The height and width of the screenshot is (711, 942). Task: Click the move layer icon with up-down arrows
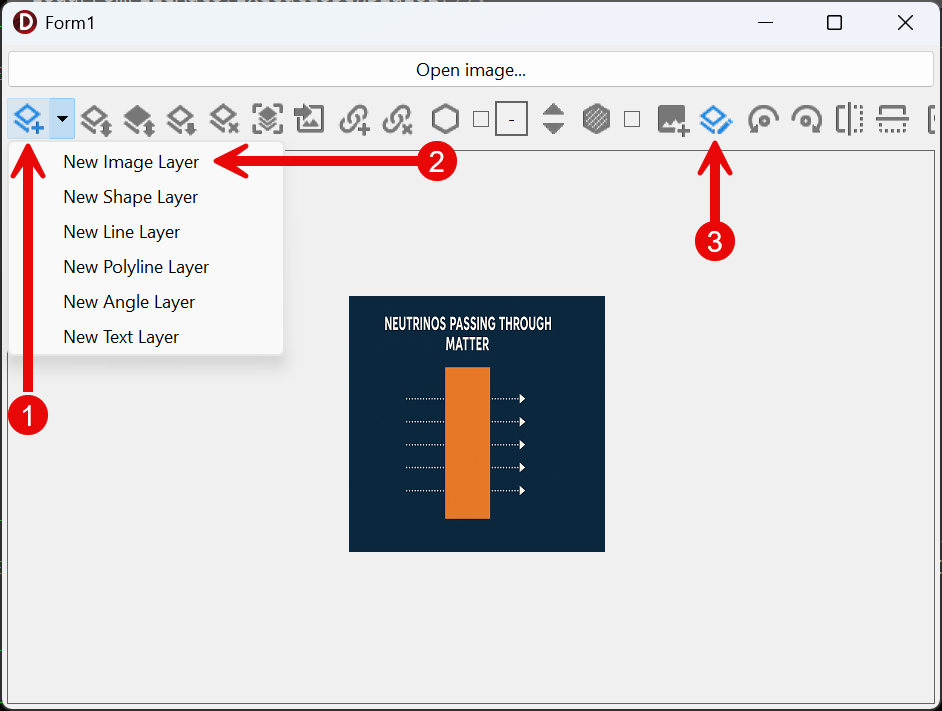97,119
